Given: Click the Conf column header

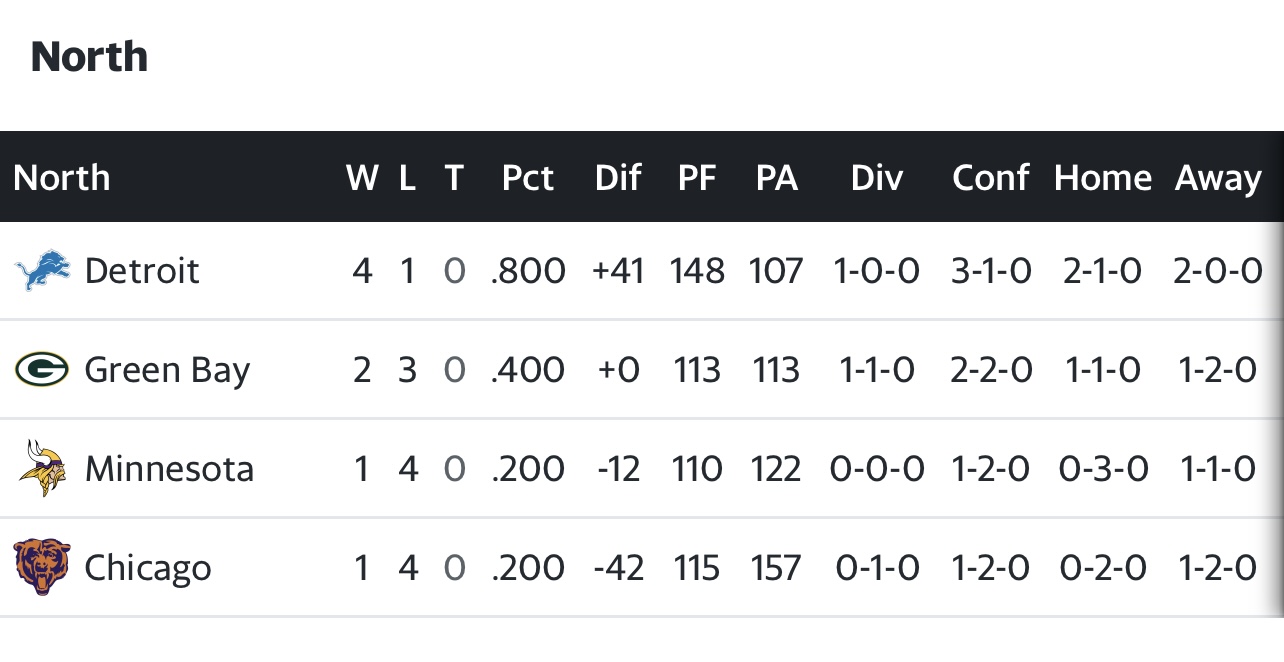Looking at the screenshot, I should point(990,178).
